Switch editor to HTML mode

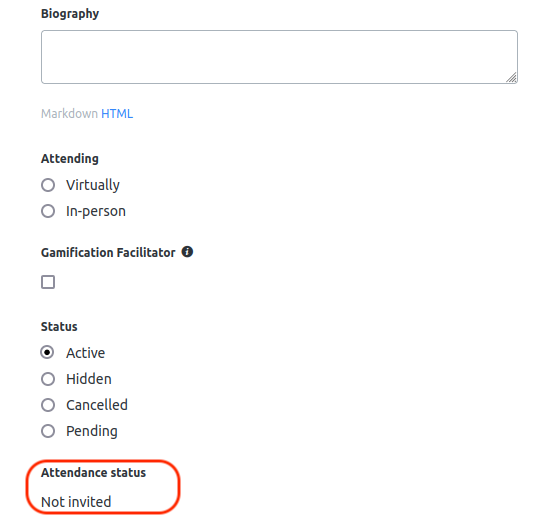(117, 114)
